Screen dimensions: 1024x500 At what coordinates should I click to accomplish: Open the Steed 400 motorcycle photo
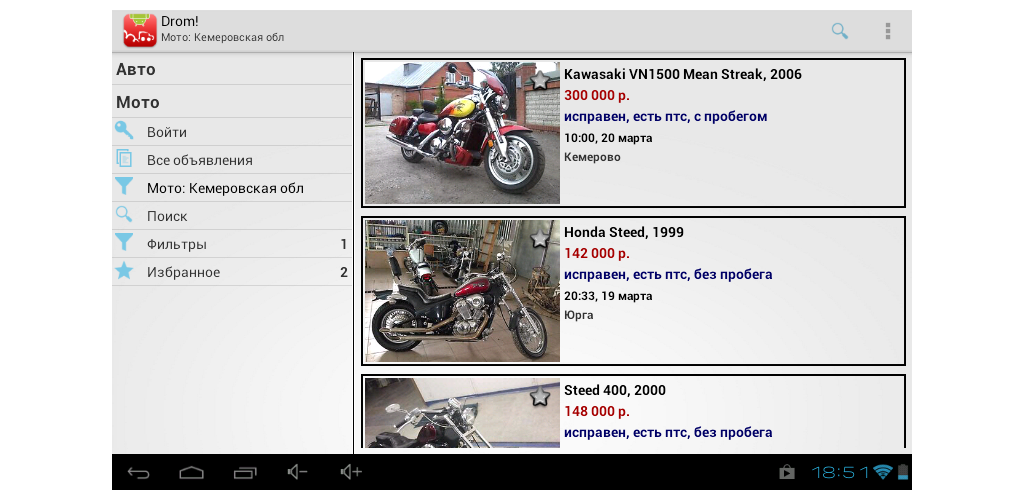462,413
